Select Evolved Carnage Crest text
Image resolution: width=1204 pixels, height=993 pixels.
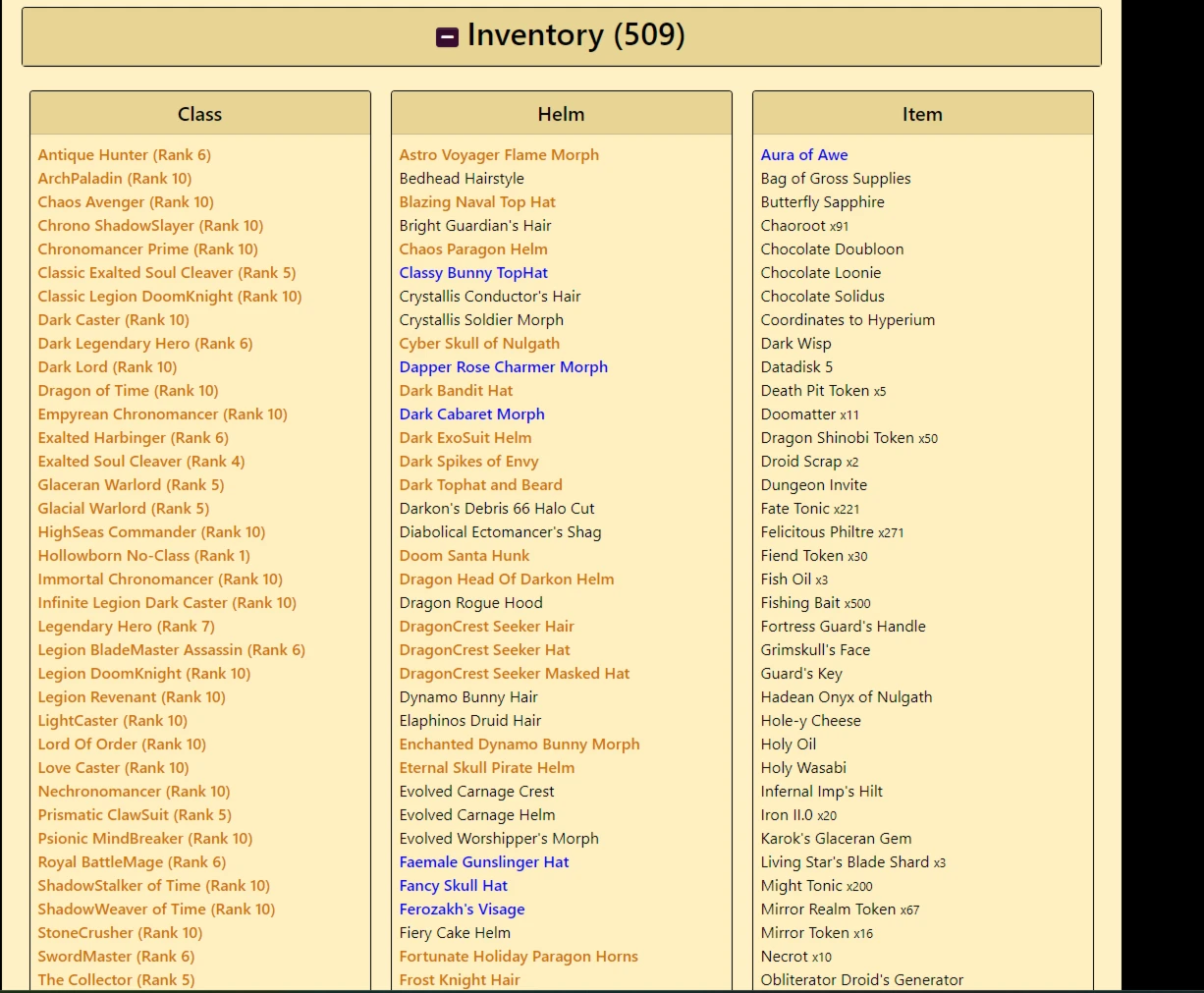coord(477,792)
